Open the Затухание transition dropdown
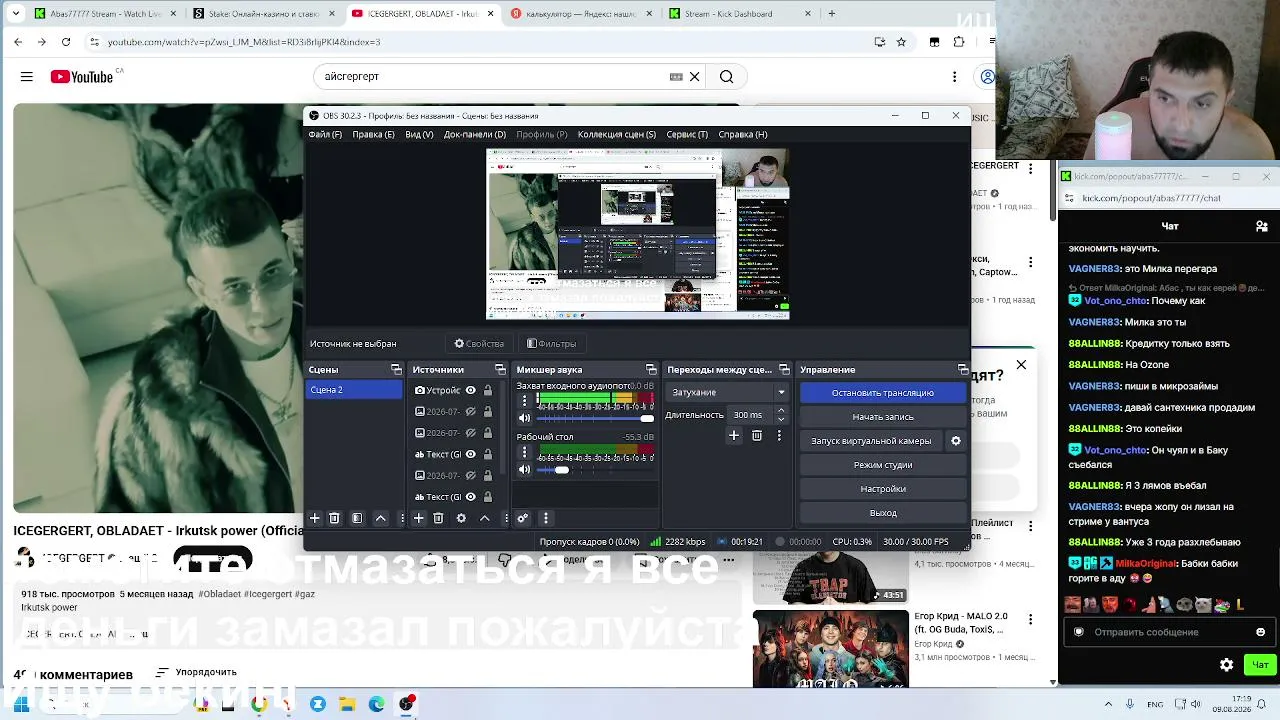Viewport: 1280px width, 720px height. click(728, 392)
